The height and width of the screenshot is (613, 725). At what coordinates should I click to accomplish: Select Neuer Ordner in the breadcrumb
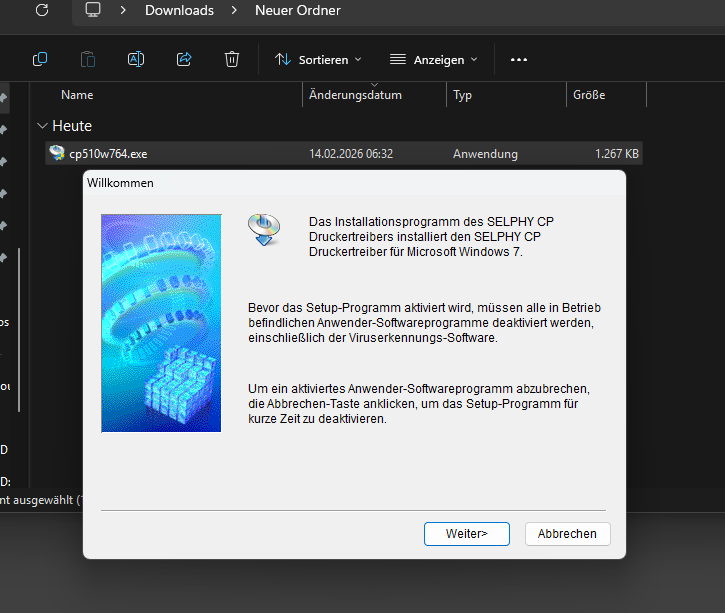click(297, 10)
